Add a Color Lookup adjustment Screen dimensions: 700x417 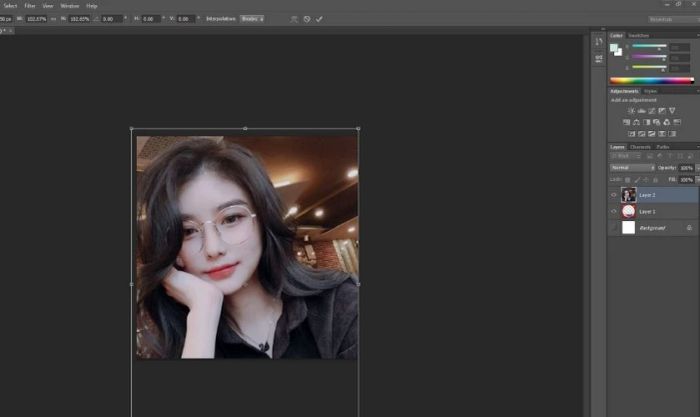[x=677, y=122]
